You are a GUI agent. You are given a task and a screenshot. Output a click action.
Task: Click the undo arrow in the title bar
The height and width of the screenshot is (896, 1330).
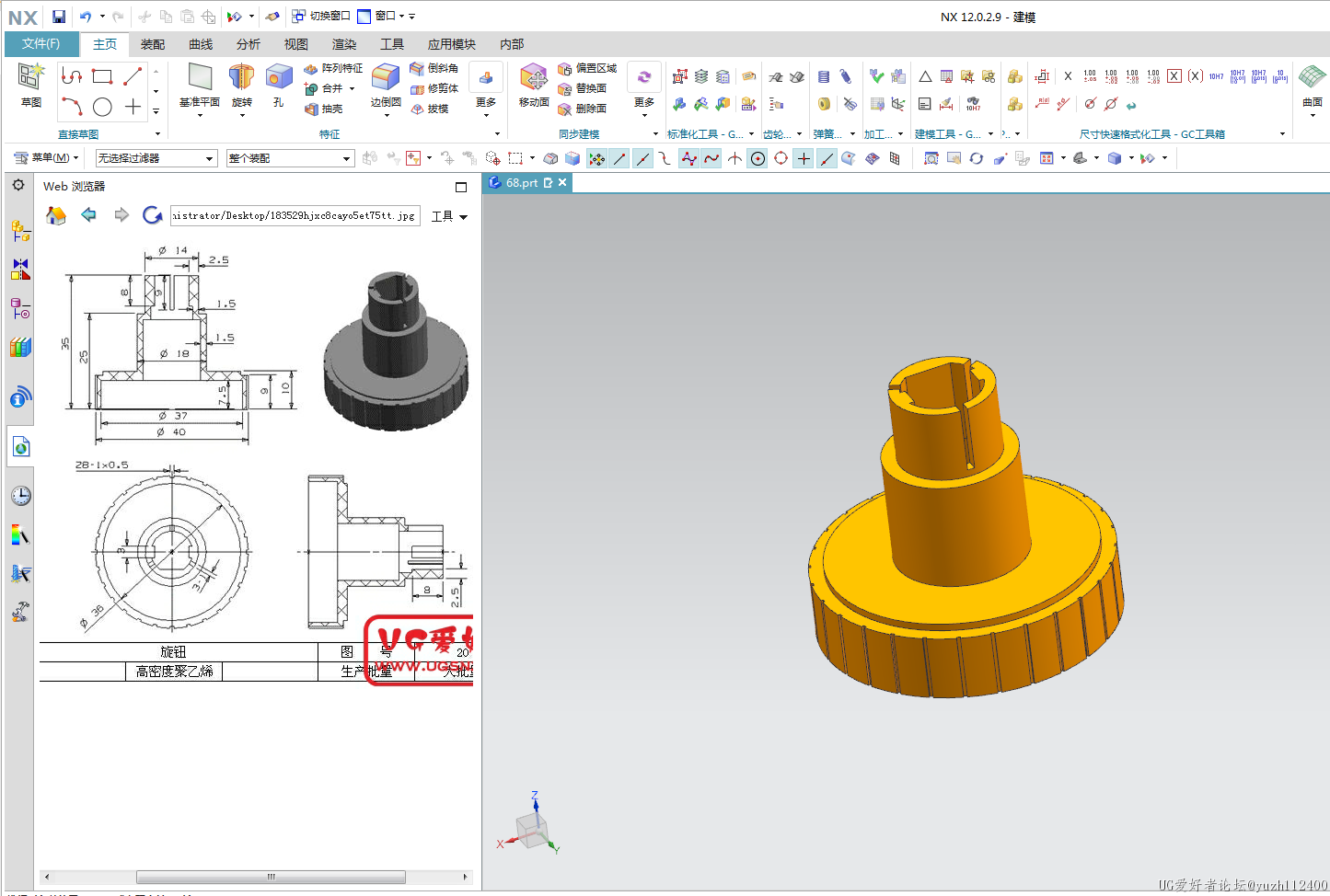click(x=86, y=17)
